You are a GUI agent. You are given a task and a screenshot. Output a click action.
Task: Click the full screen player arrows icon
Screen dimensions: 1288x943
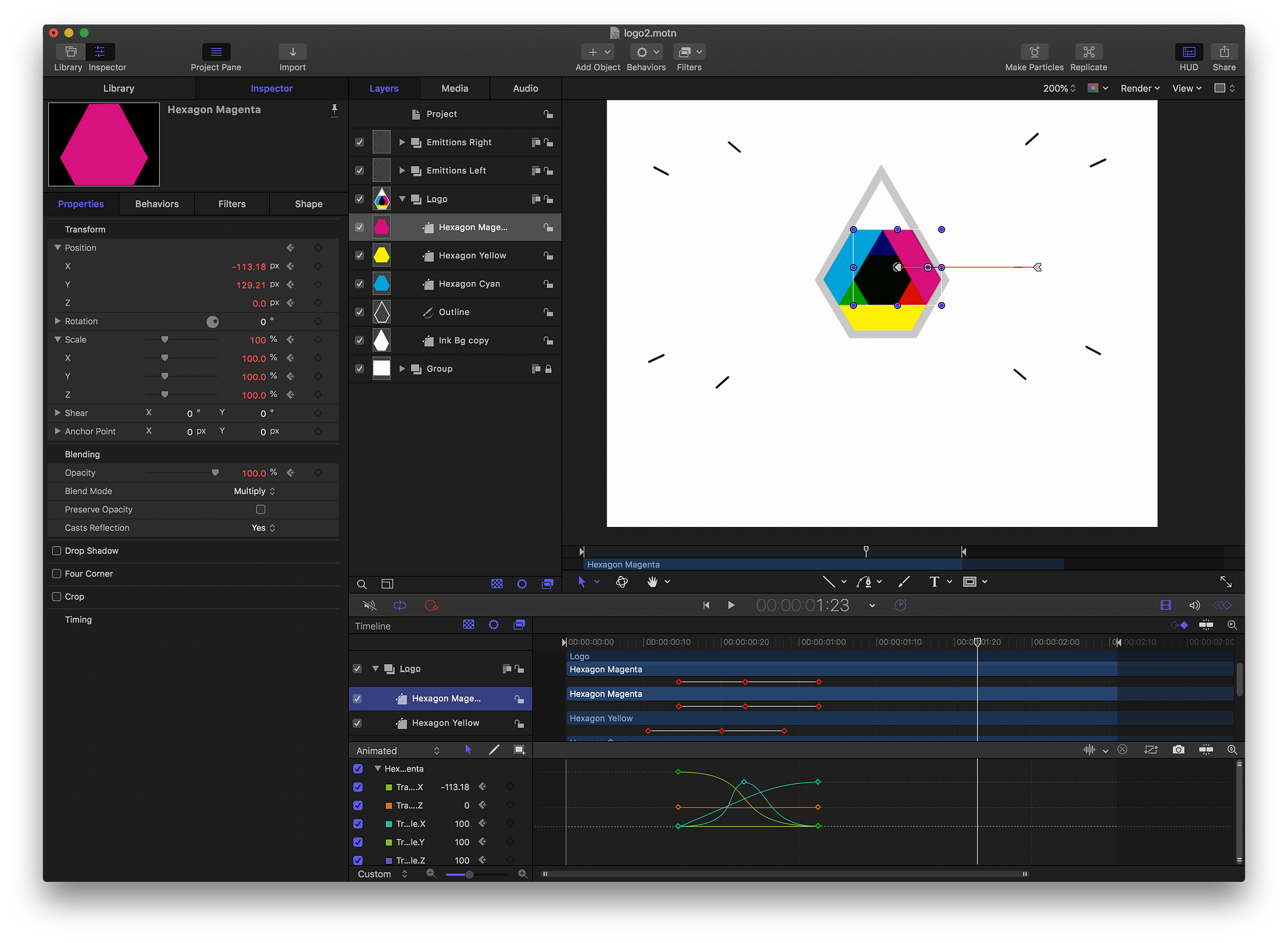[1226, 582]
